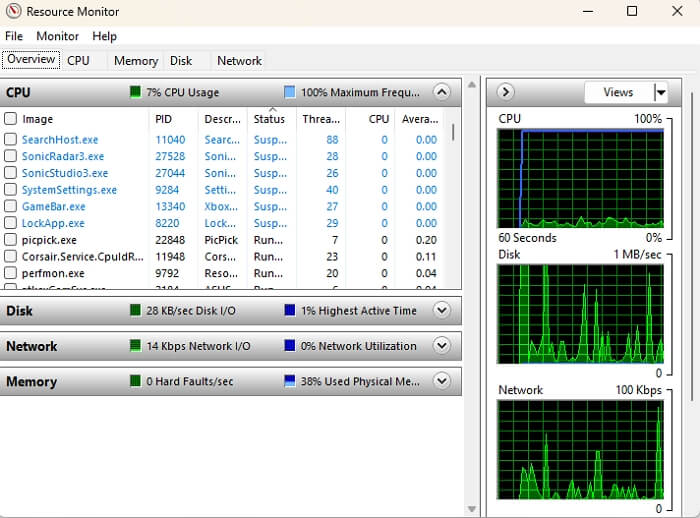Image resolution: width=700 pixels, height=518 pixels.
Task: Select the Overview tab
Action: tap(31, 60)
